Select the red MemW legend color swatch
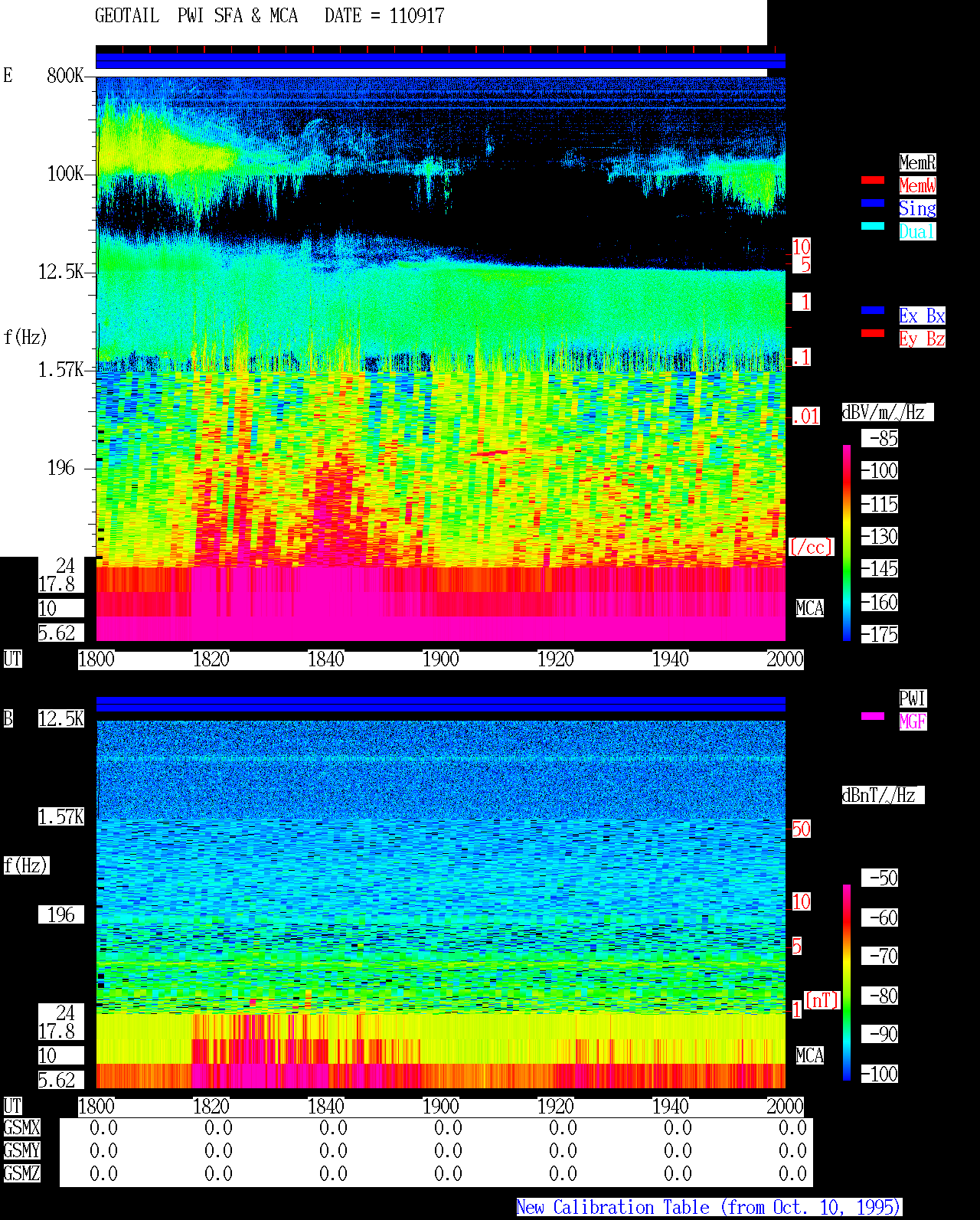The width and height of the screenshot is (980, 1220). coord(873,180)
